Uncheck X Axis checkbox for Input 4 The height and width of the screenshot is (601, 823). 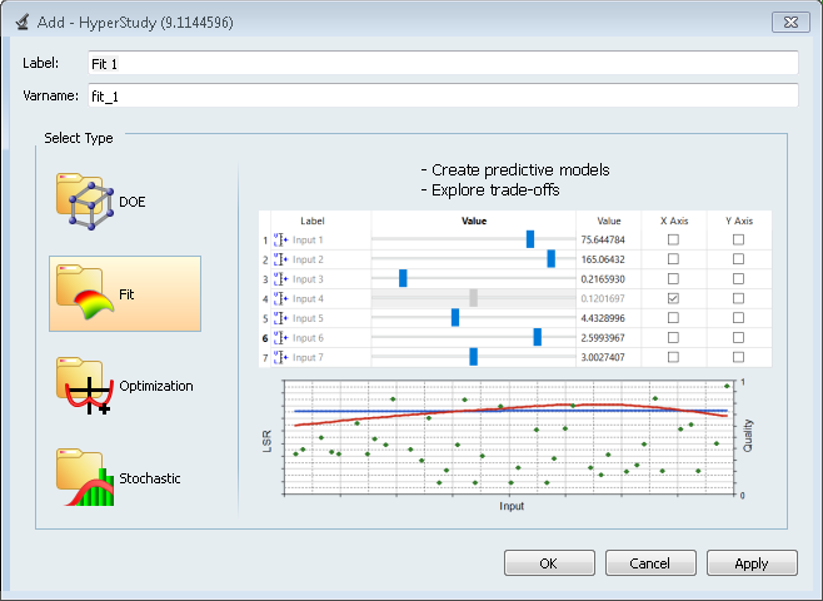[673, 299]
